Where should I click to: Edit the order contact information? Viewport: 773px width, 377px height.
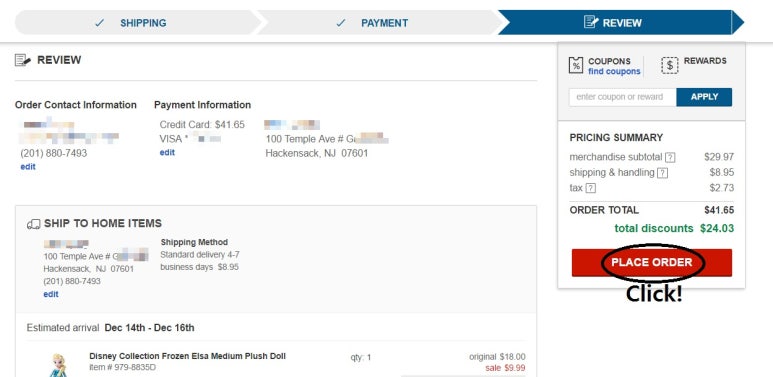click(x=28, y=167)
